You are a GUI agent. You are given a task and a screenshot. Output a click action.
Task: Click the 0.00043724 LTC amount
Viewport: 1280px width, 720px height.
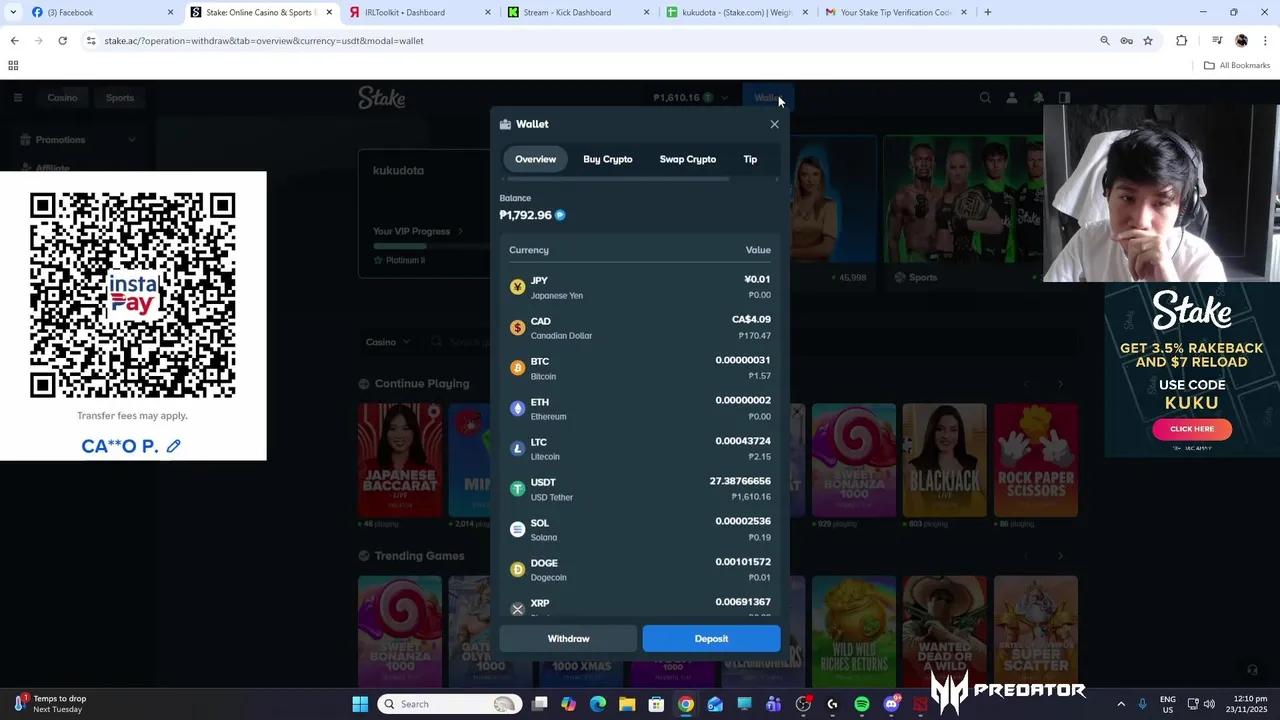[743, 441]
